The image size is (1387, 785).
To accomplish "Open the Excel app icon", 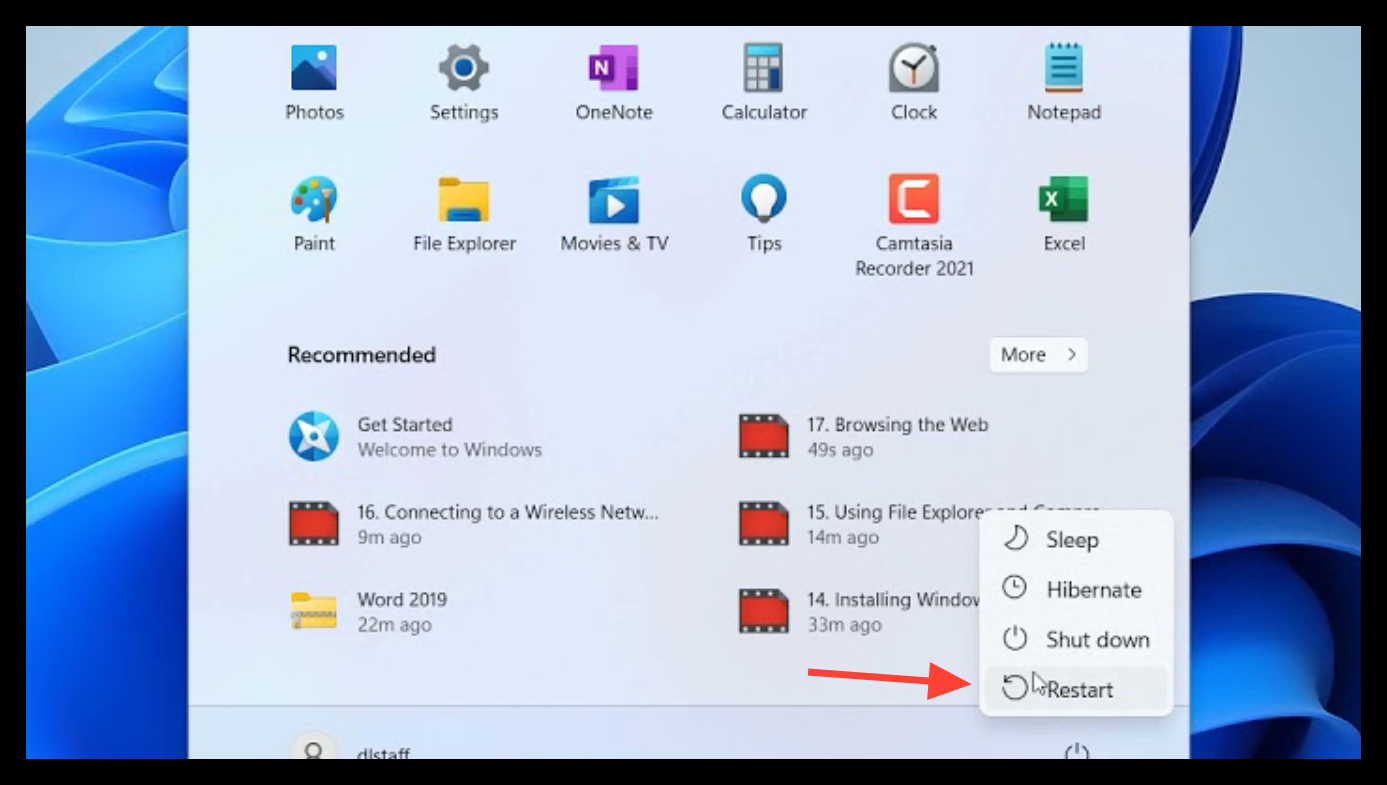I will point(1063,199).
